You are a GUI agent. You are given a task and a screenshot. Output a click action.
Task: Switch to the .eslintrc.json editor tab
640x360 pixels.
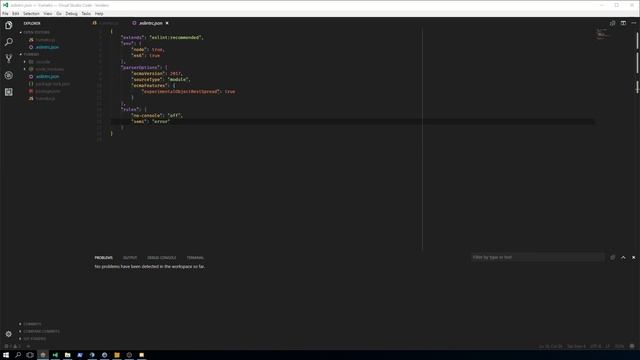pyautogui.click(x=150, y=23)
